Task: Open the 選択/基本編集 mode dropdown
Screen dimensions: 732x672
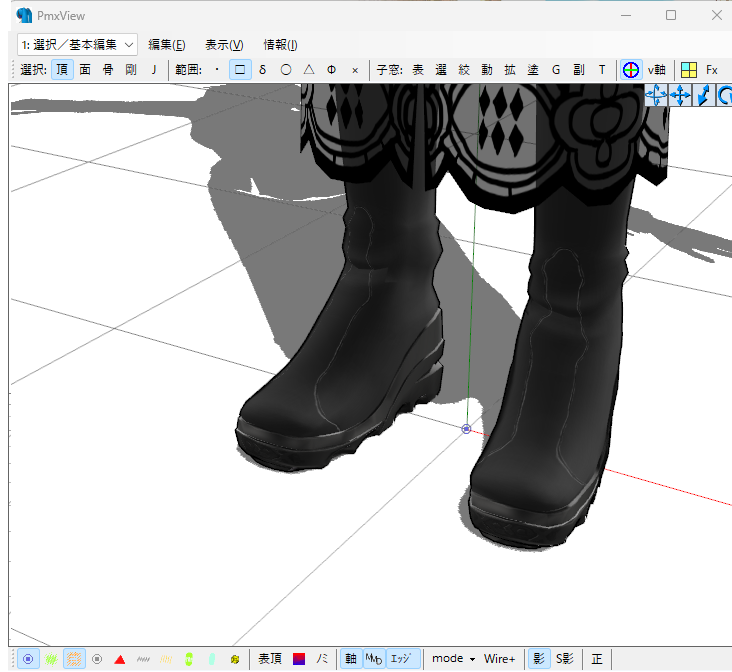Action: (x=76, y=44)
